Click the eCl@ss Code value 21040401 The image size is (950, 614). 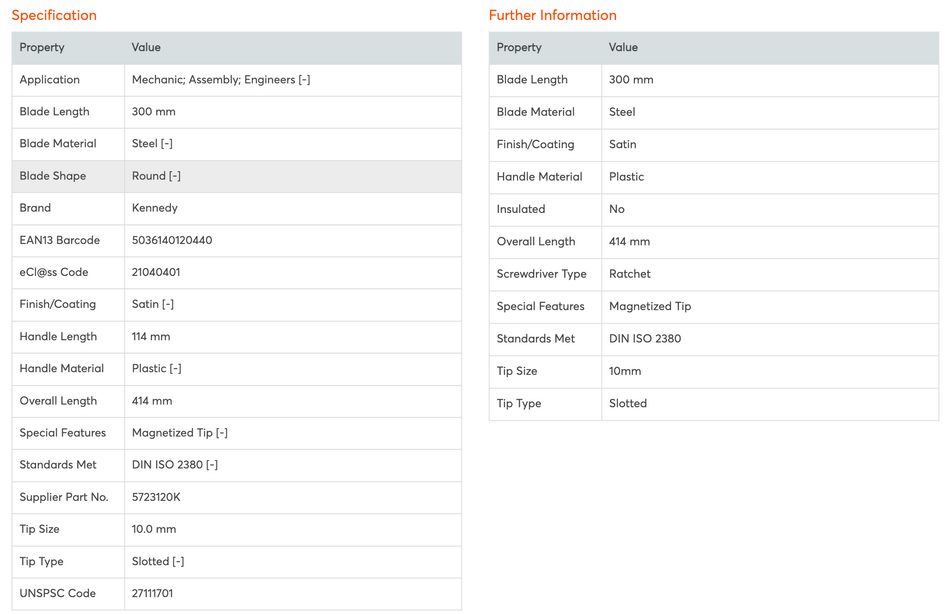tap(156, 272)
